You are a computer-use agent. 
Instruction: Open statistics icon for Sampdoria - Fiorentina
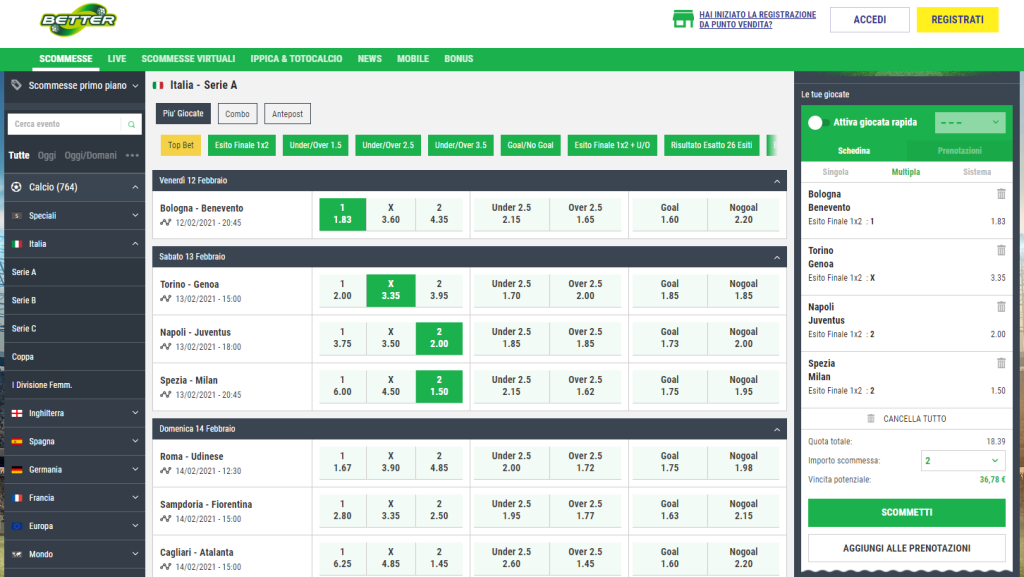click(166, 519)
